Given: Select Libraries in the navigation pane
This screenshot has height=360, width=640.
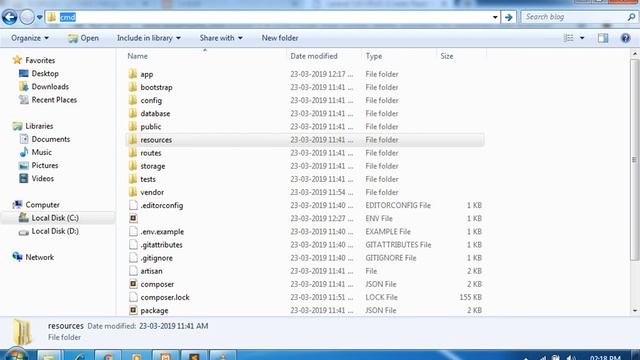Looking at the screenshot, I should coord(39,126).
